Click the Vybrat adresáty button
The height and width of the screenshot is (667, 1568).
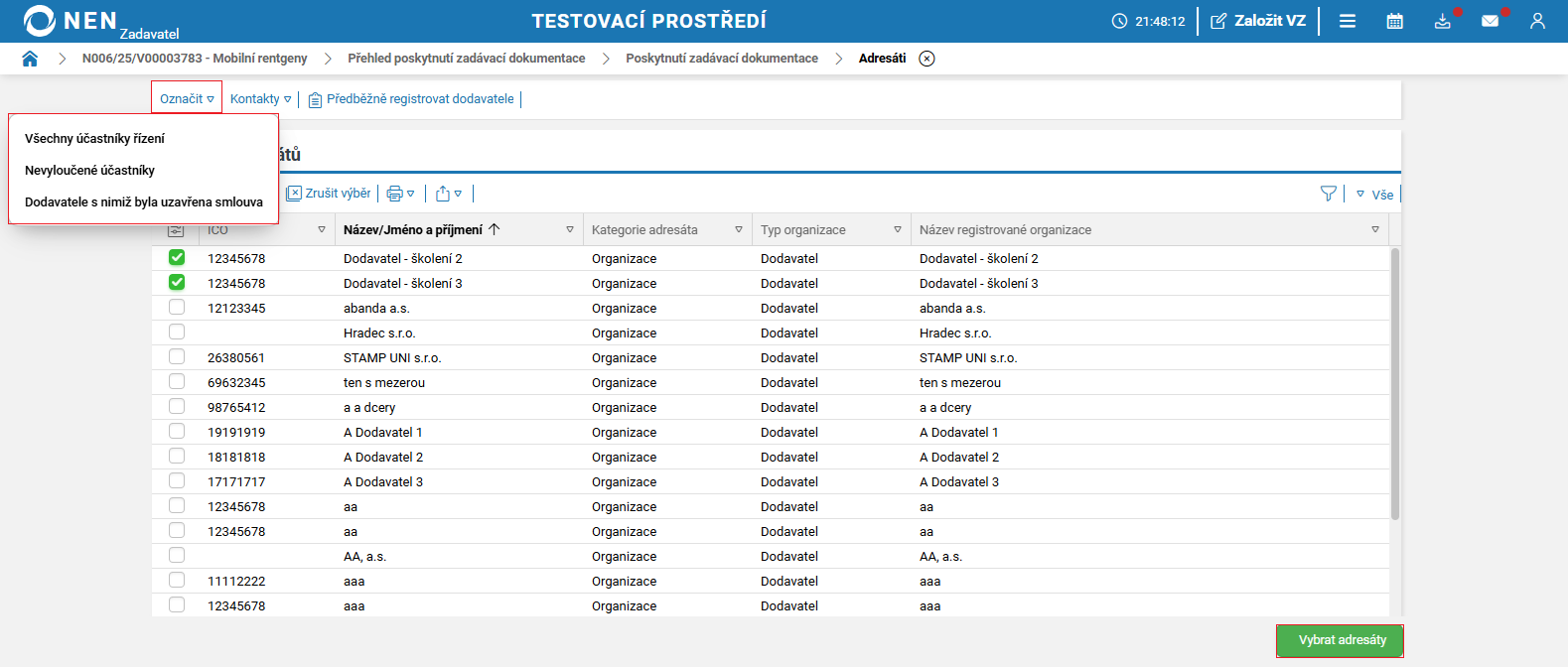1340,640
